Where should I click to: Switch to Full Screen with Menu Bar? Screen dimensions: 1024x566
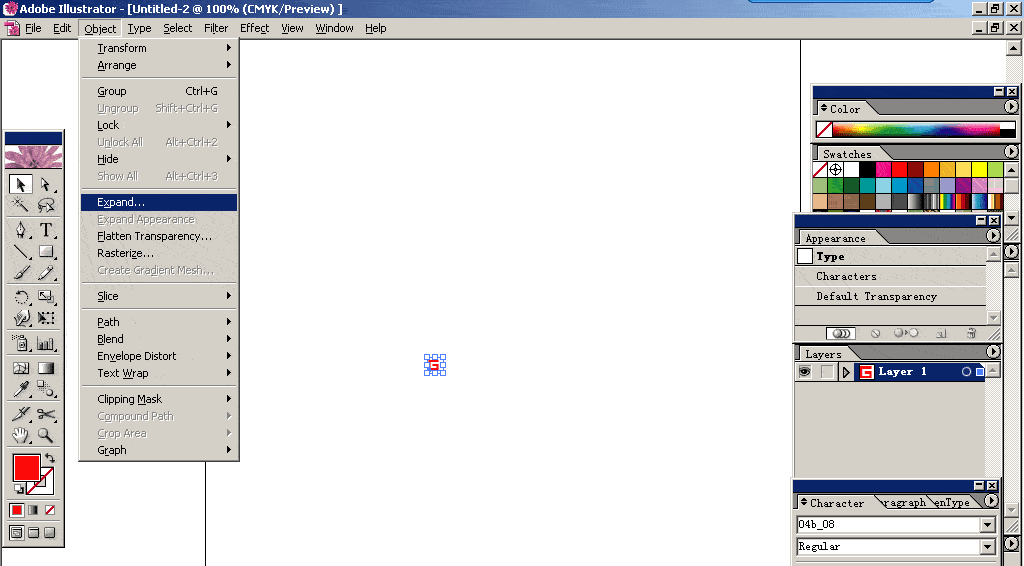[x=33, y=533]
